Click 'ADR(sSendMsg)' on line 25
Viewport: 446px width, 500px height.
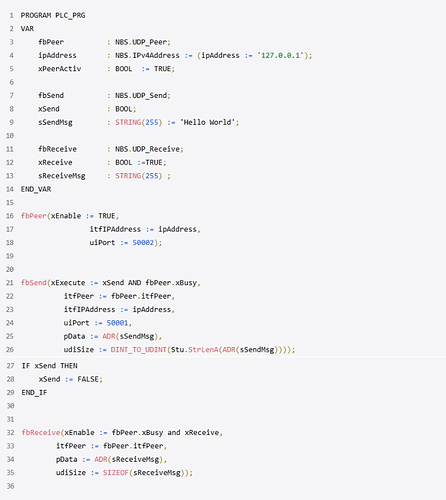pos(130,336)
